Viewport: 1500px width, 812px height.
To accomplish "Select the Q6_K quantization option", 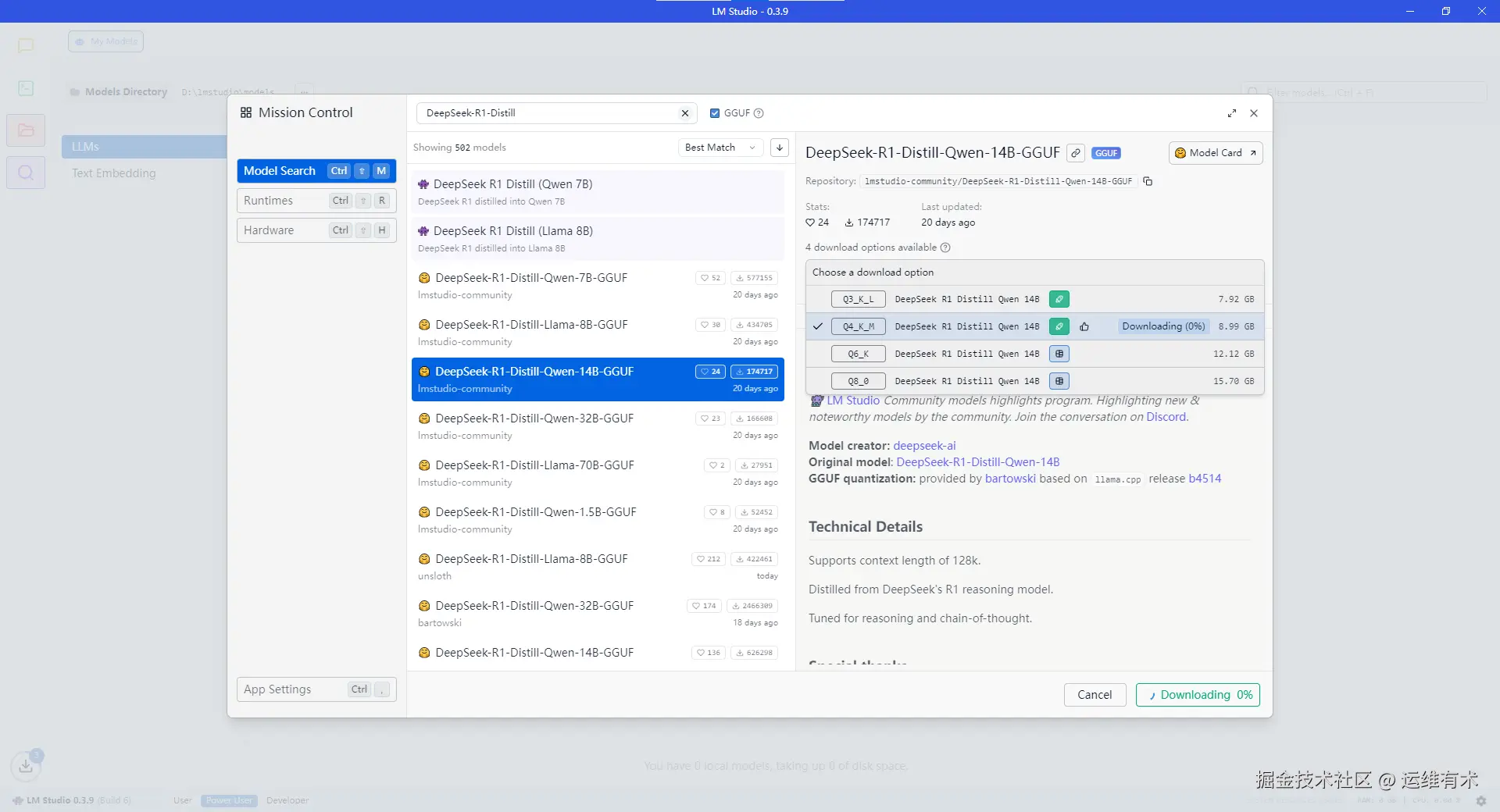I will 1034,354.
